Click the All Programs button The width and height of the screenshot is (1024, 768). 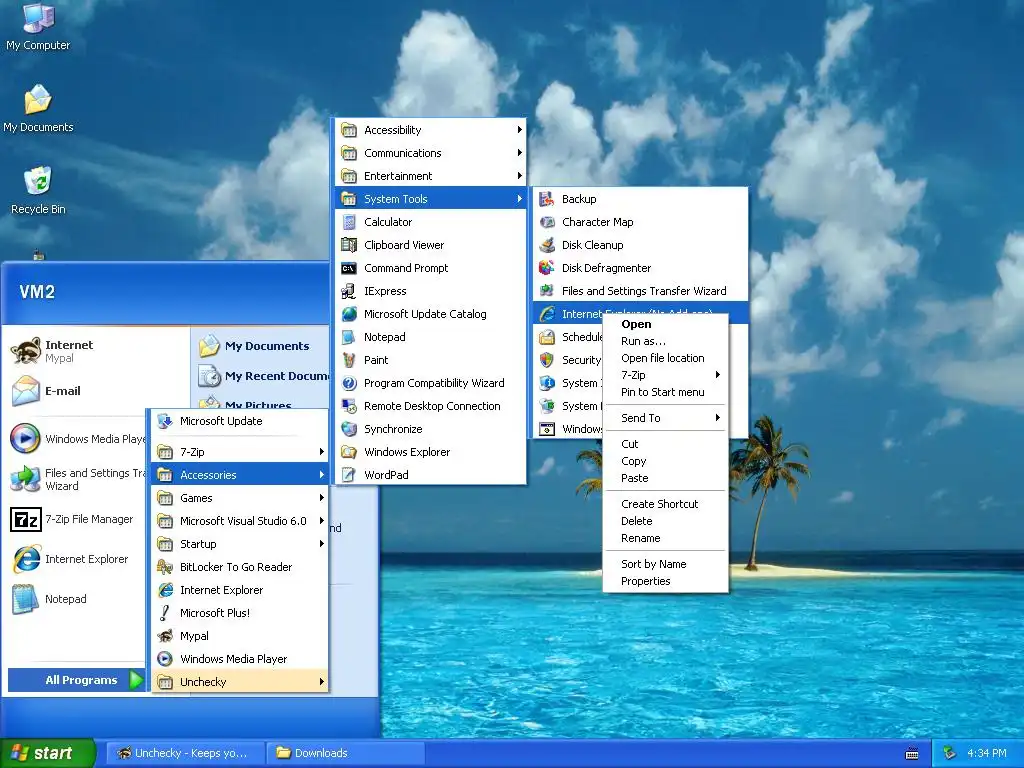click(76, 680)
